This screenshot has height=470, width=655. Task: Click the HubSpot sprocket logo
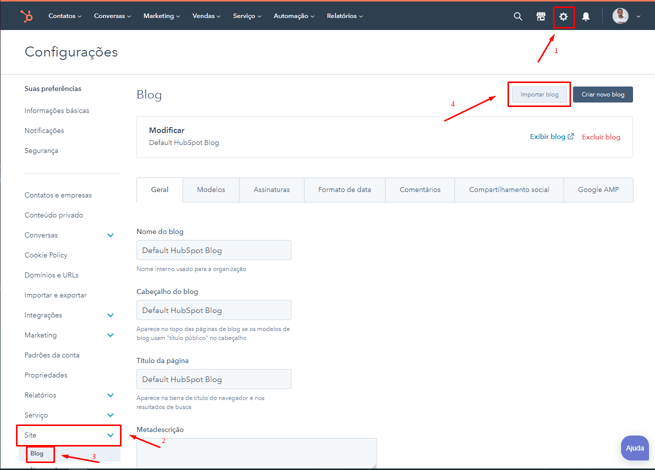tap(27, 16)
